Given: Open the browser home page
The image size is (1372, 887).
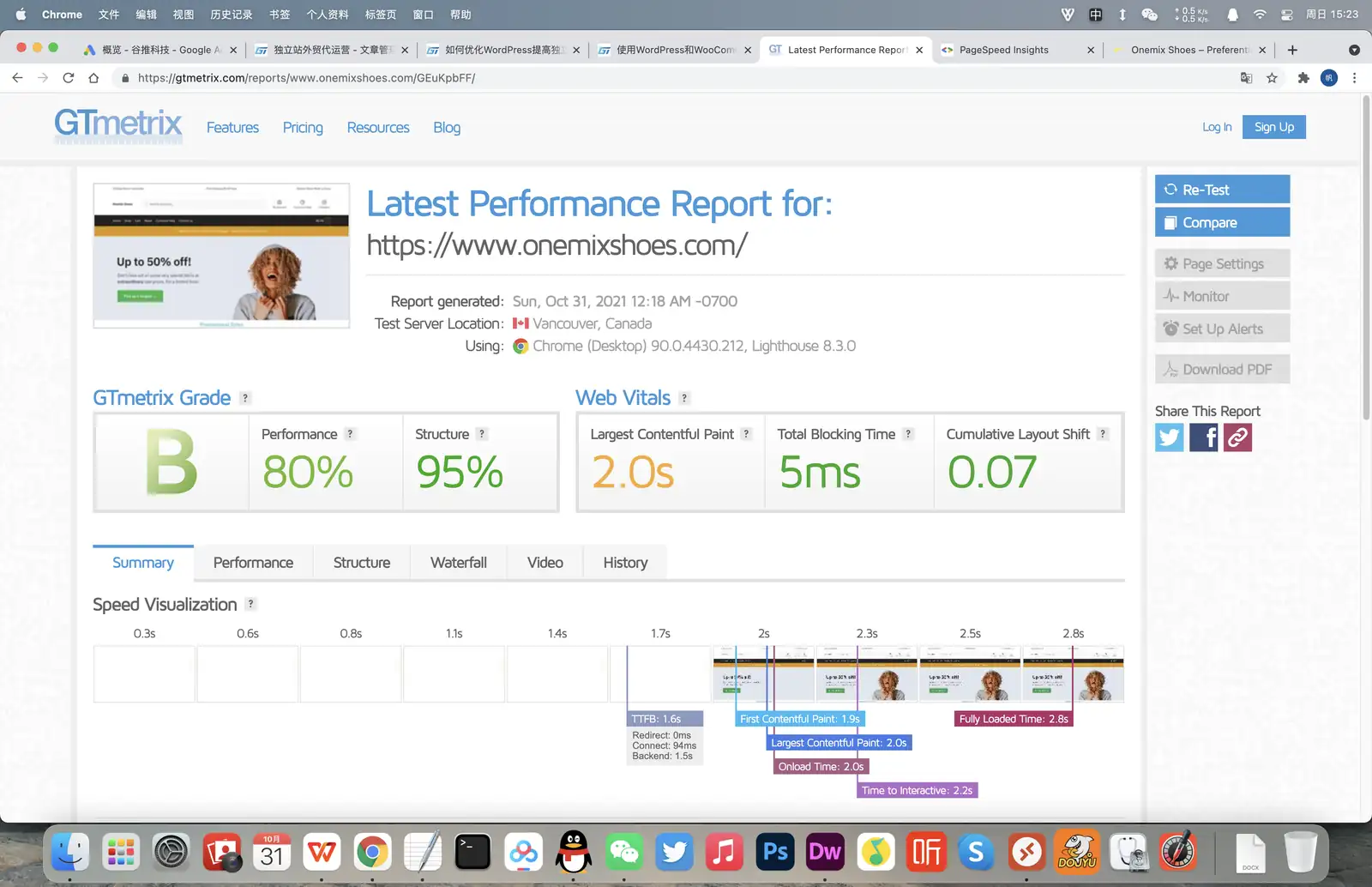Looking at the screenshot, I should [93, 78].
